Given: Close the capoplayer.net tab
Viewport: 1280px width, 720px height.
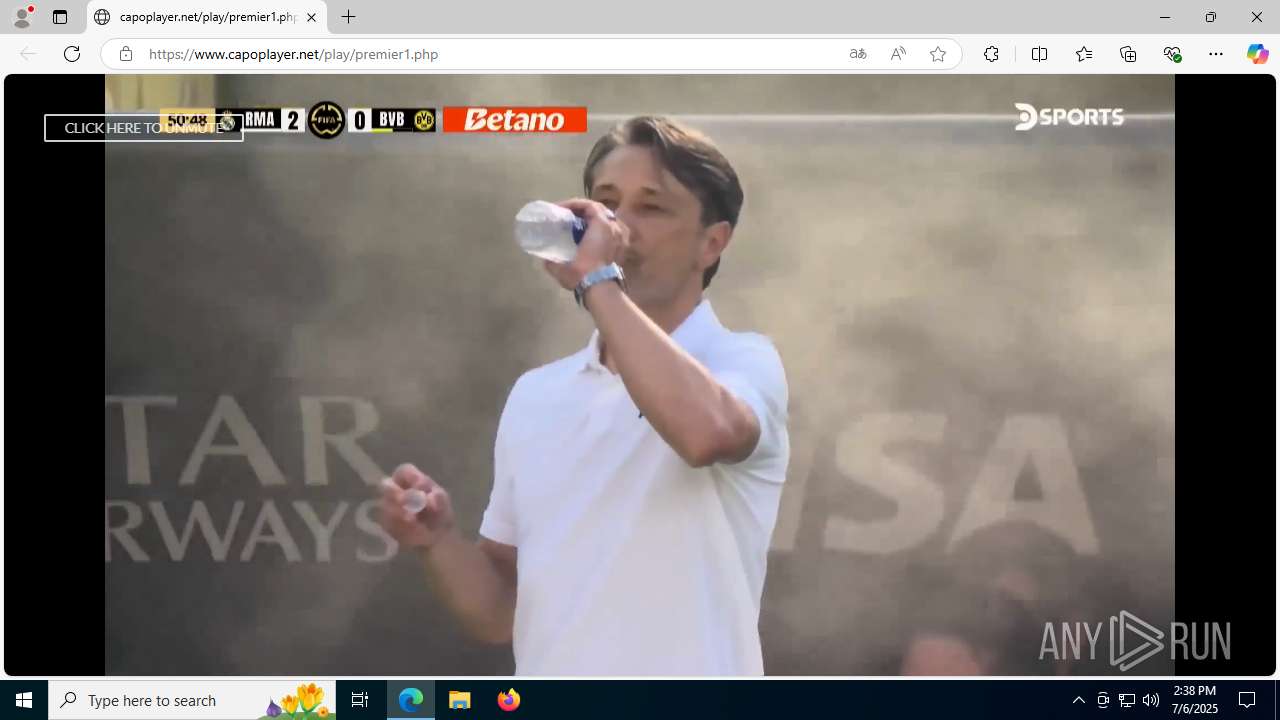Looking at the screenshot, I should pyautogui.click(x=311, y=17).
